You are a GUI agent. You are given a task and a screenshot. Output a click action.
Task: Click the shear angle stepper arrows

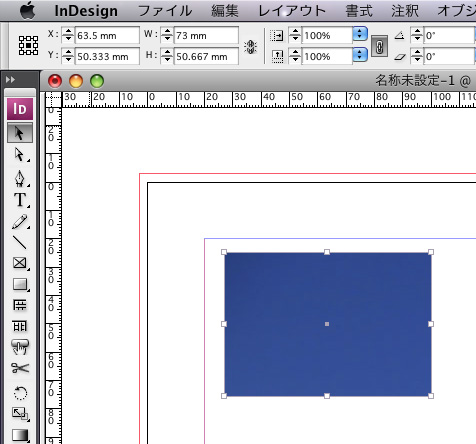coord(417,56)
